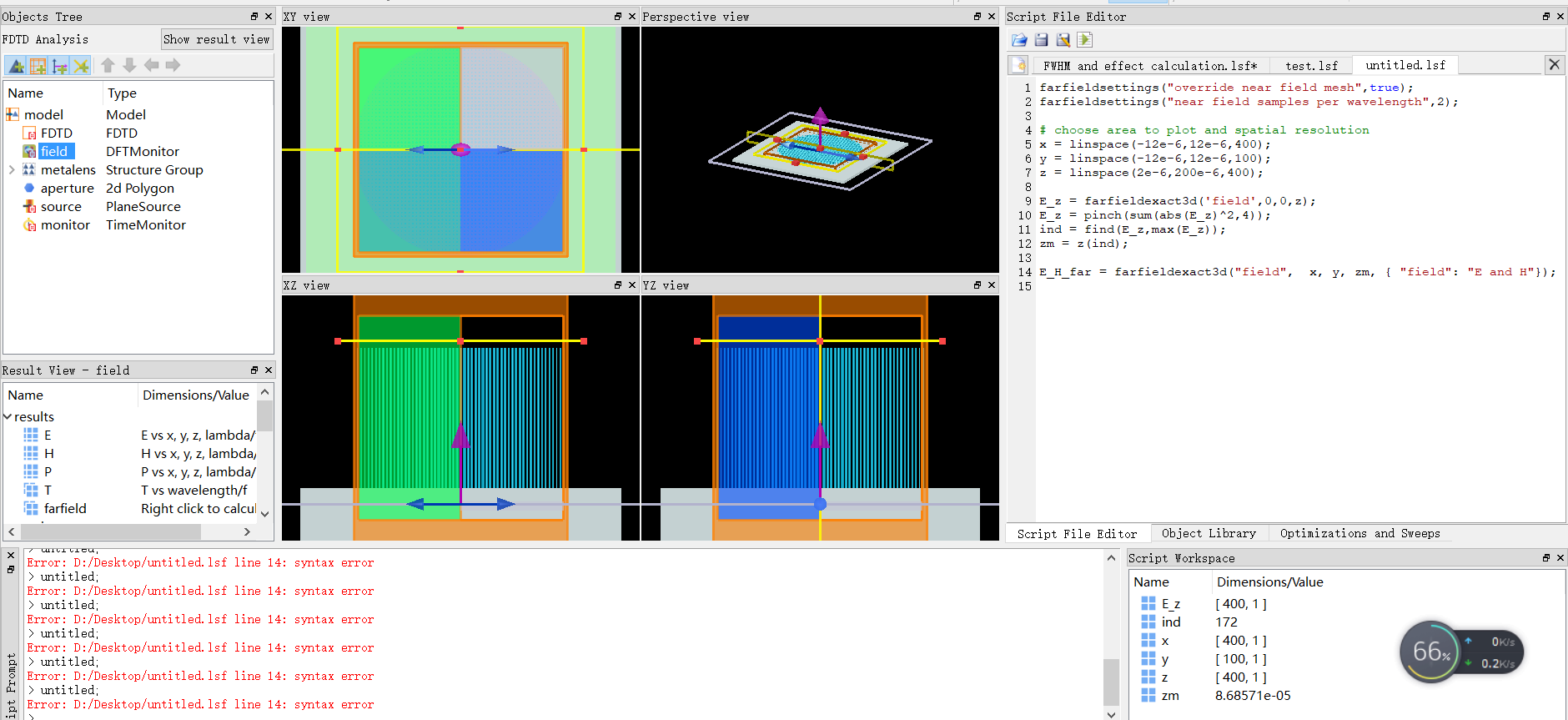The width and height of the screenshot is (1568, 720).
Task: Close the script prompt panel
Action: 11,555
